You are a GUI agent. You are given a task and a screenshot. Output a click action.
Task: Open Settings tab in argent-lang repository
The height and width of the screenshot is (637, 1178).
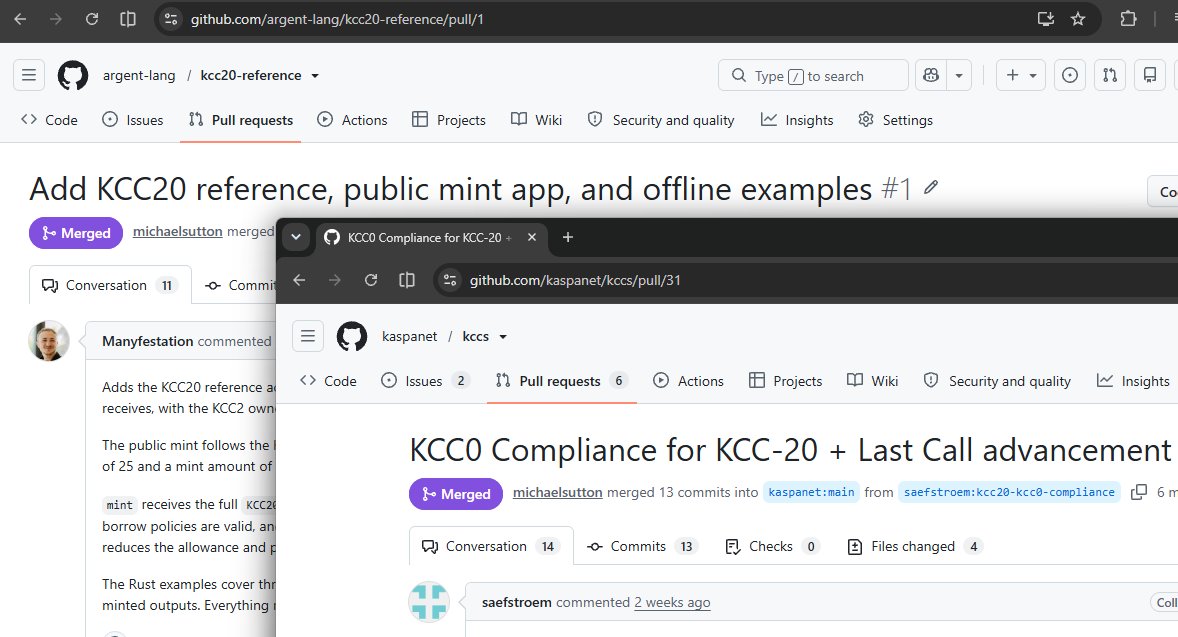(x=896, y=120)
